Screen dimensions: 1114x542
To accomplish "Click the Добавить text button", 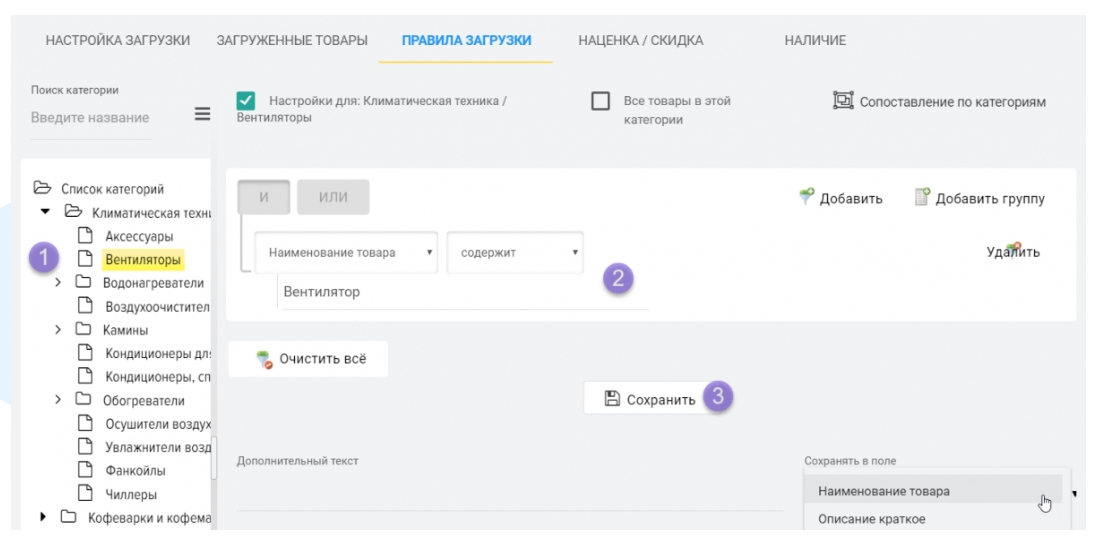I will point(851,199).
